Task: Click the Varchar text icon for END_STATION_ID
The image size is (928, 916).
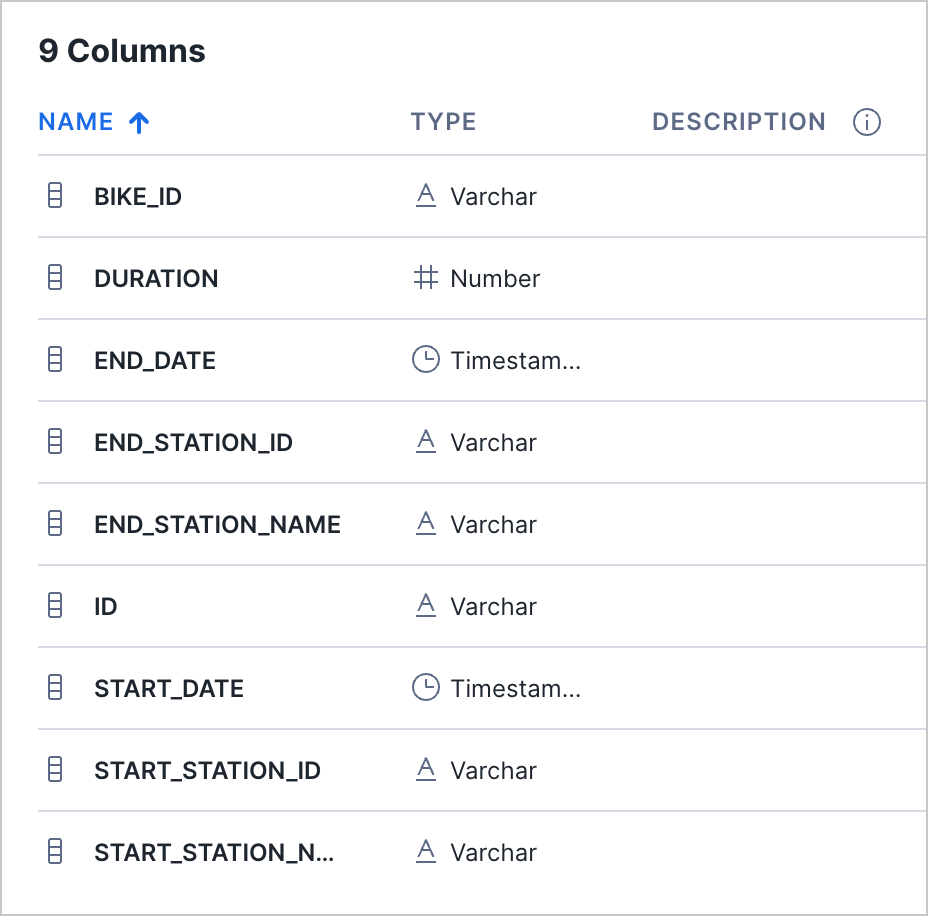Action: [x=426, y=441]
